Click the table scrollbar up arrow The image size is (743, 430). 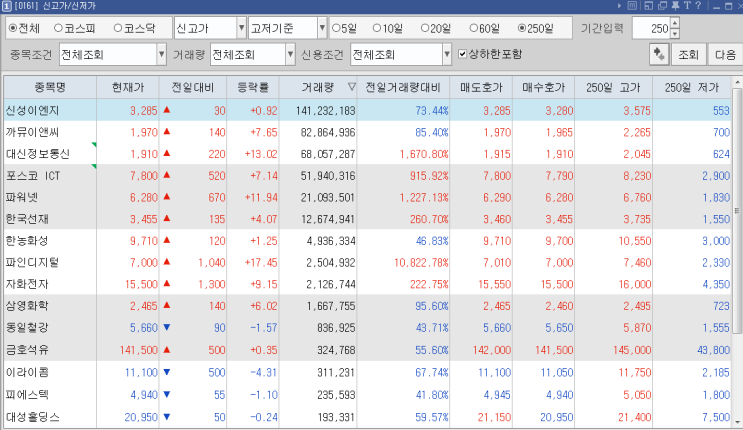click(x=737, y=82)
